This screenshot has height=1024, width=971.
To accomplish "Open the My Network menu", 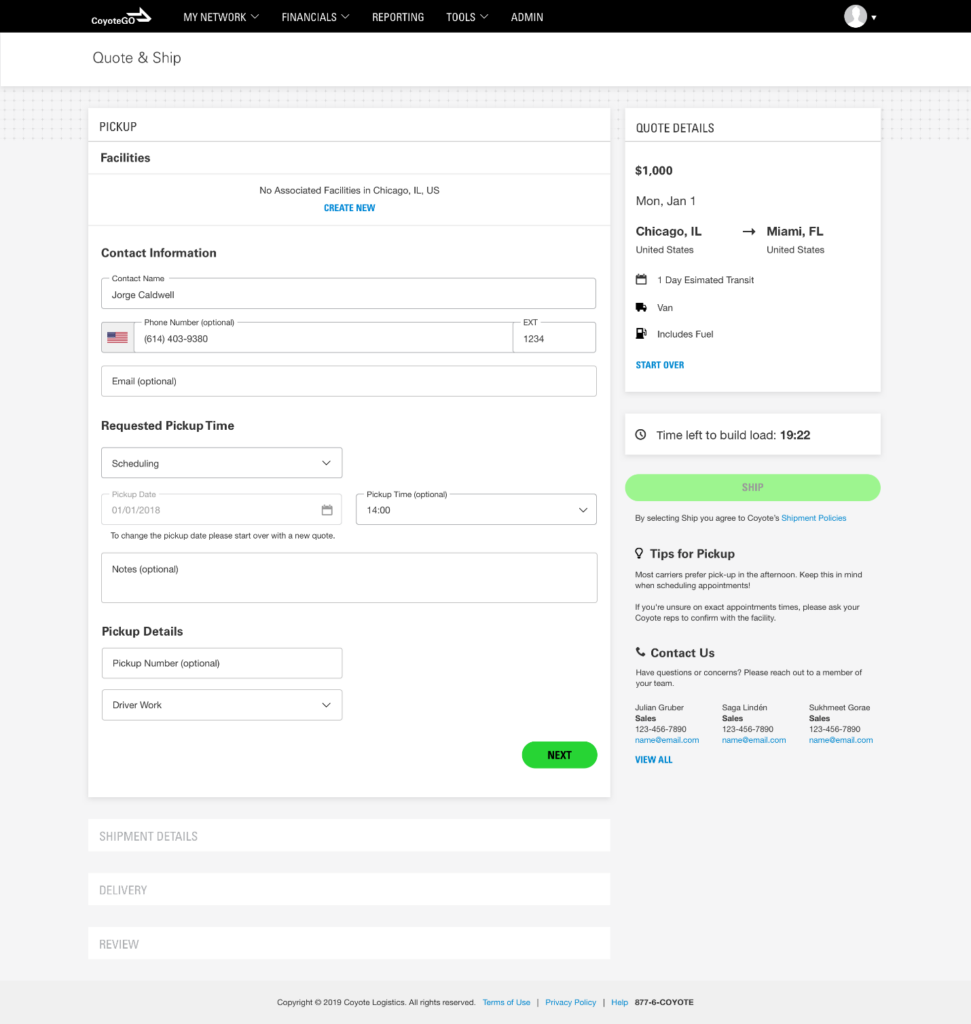I will (221, 17).
